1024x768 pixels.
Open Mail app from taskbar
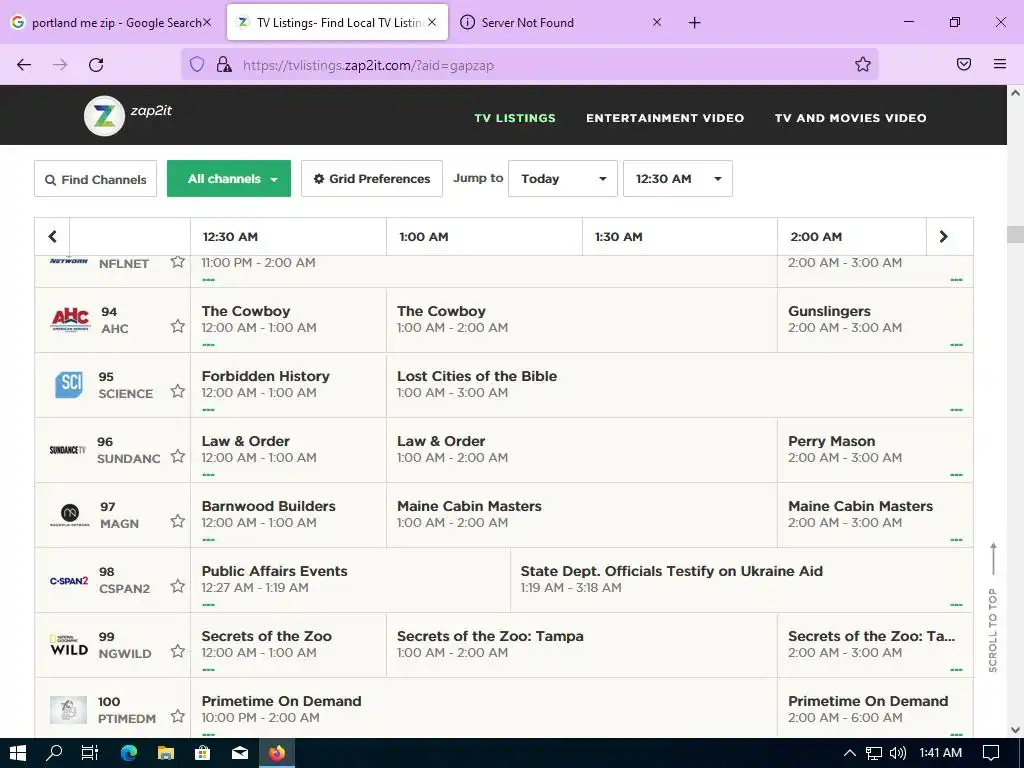[x=240, y=753]
